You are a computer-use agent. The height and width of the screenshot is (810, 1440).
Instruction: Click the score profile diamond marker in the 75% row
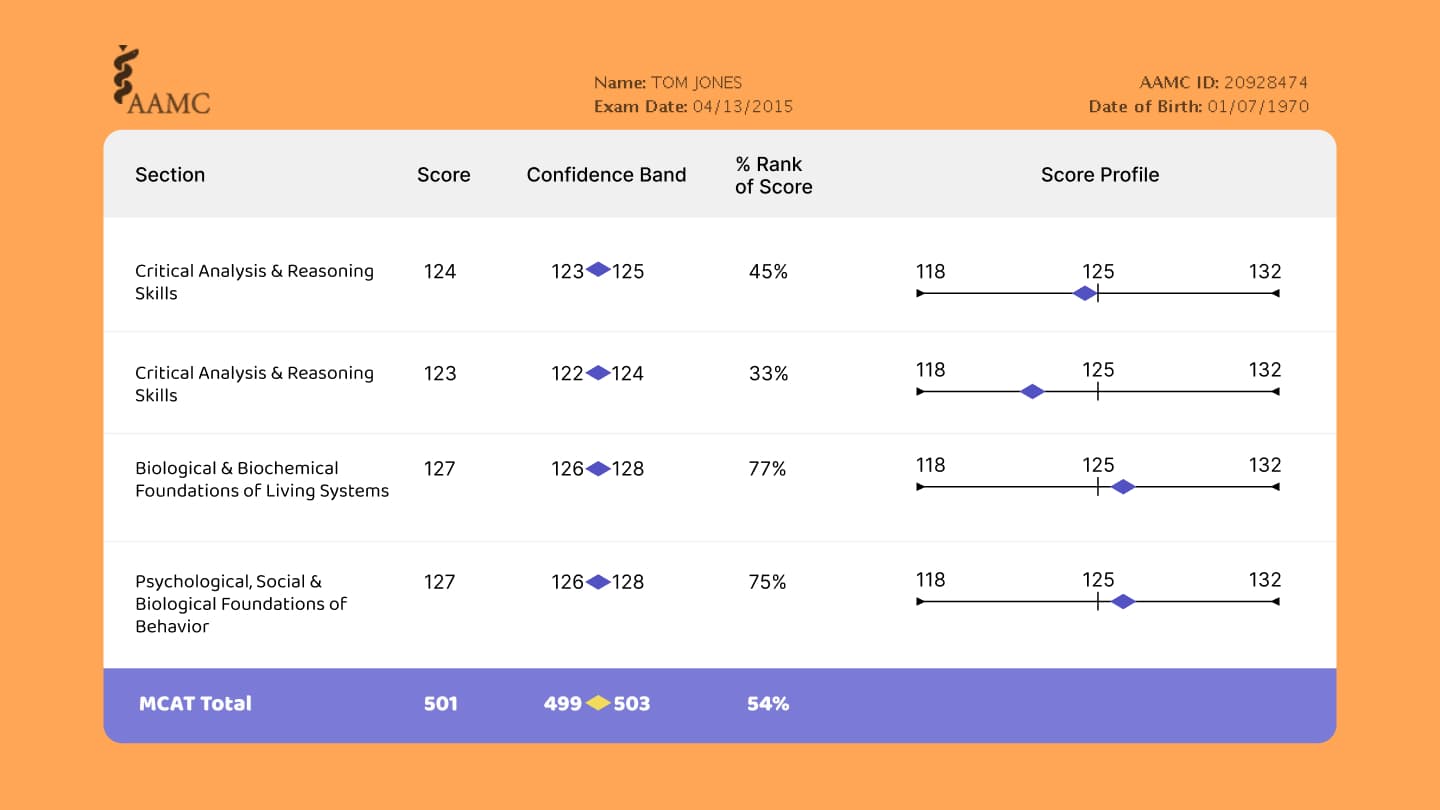pos(1123,602)
